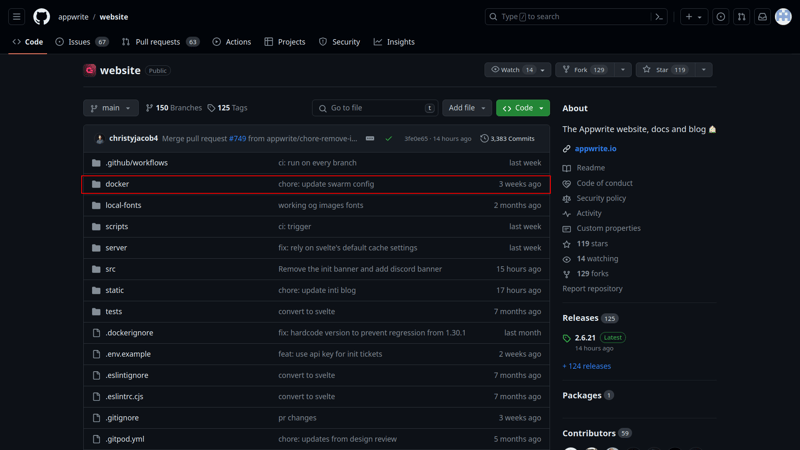Viewport: 800px width, 450px height.
Task: Open the appwrite.io website link
Action: click(595, 148)
